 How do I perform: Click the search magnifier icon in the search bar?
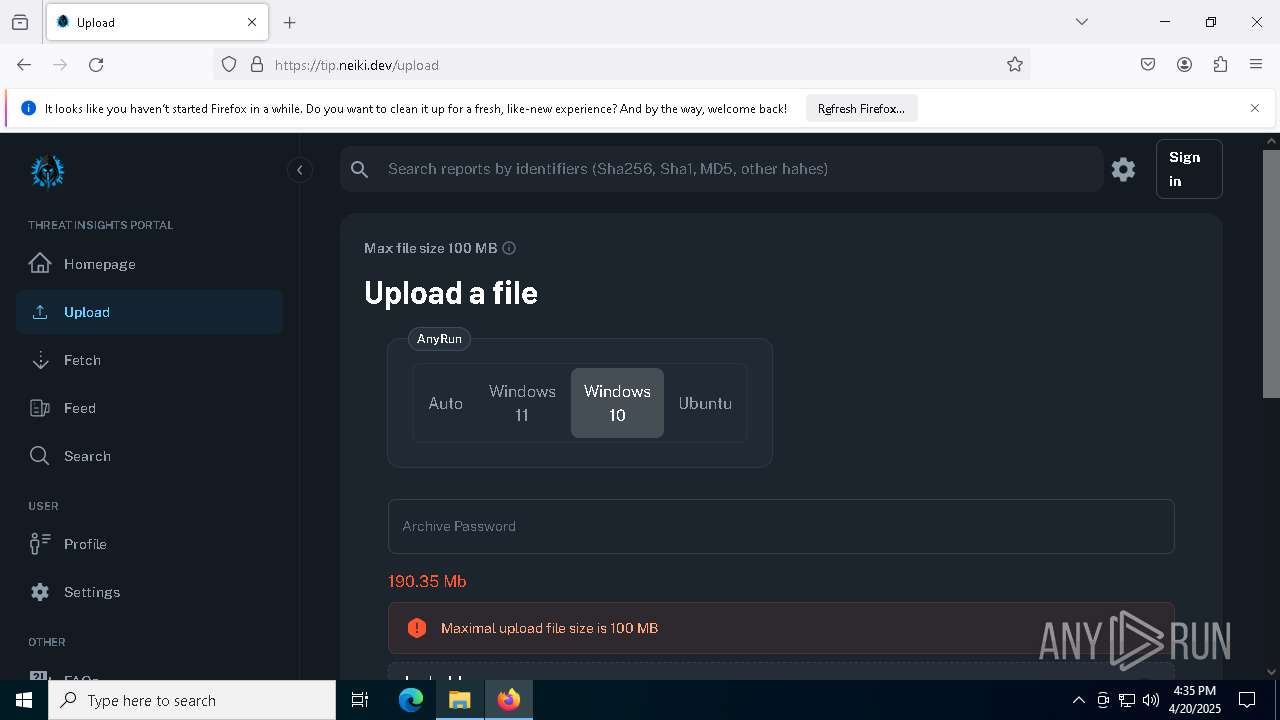(x=360, y=169)
